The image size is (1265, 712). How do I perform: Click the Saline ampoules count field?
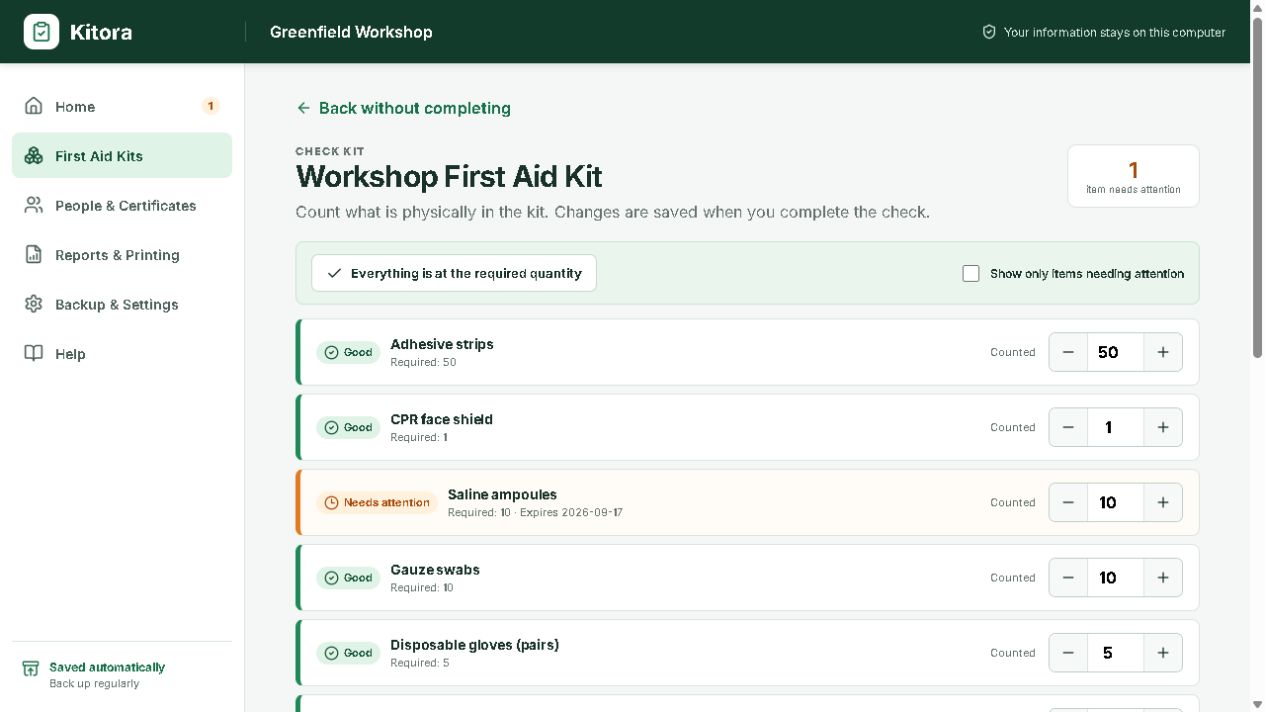coord(1115,502)
